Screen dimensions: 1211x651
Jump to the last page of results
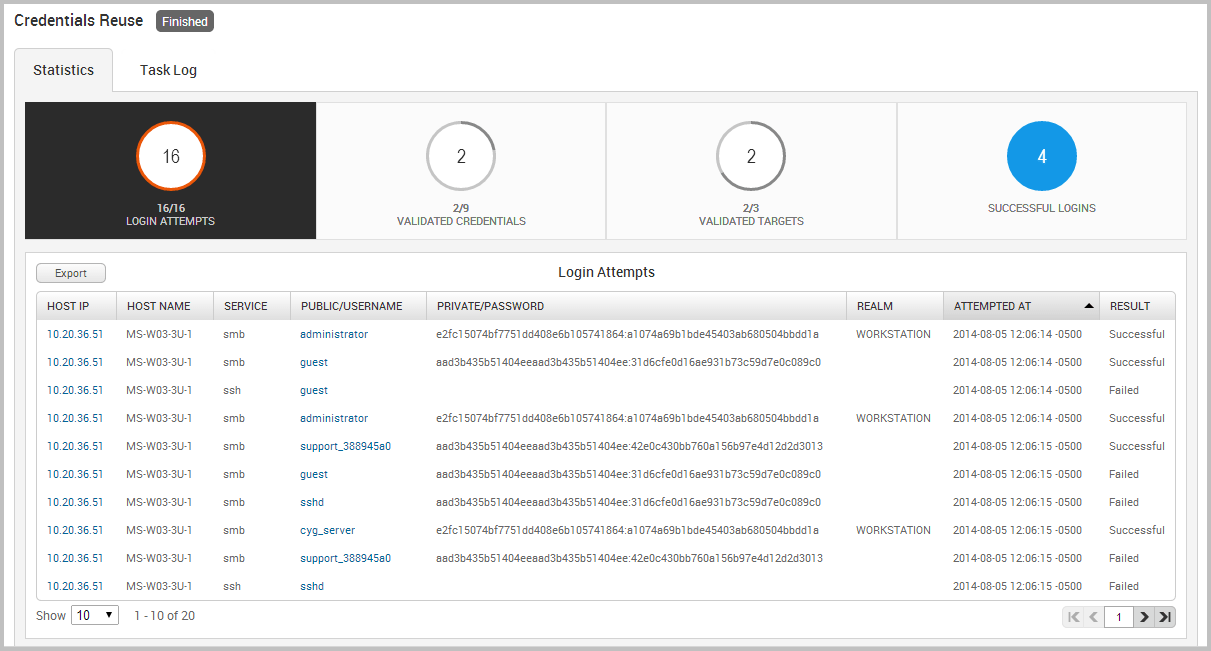1165,617
